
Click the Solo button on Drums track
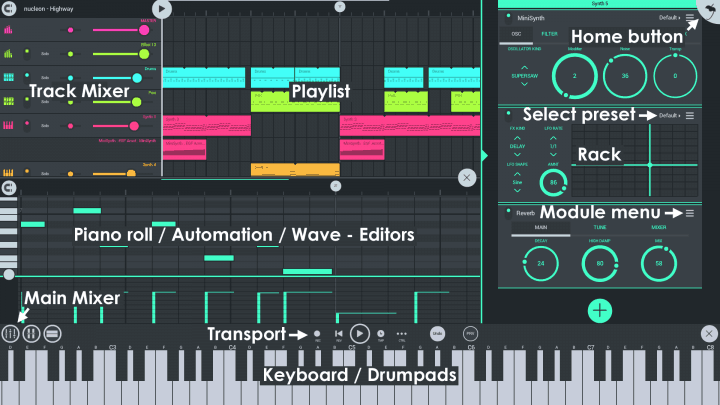[45, 78]
